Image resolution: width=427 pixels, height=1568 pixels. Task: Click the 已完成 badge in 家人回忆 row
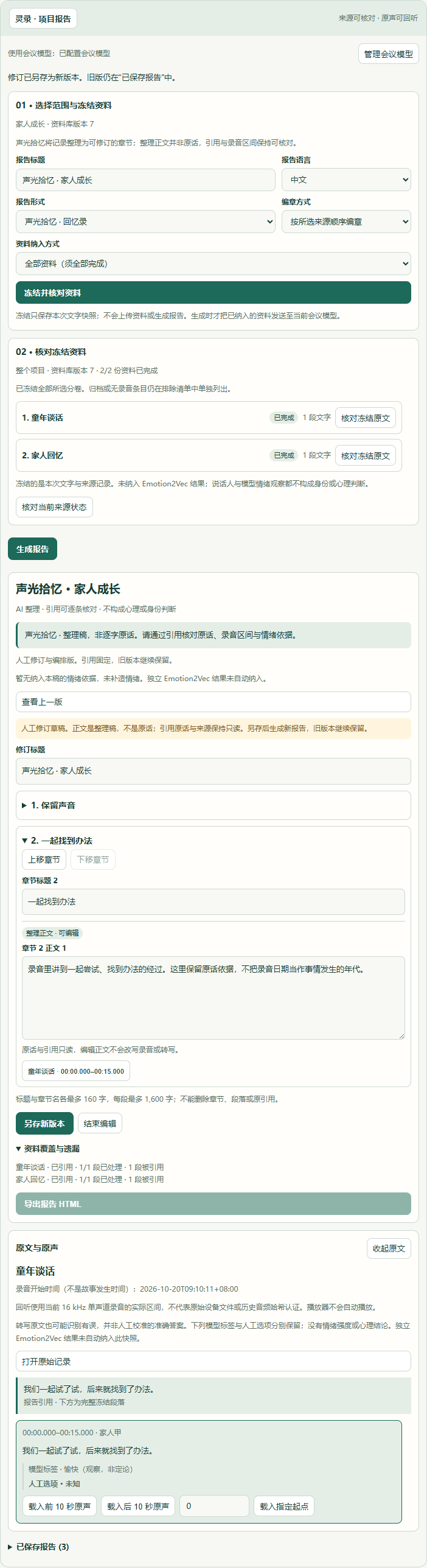[284, 456]
